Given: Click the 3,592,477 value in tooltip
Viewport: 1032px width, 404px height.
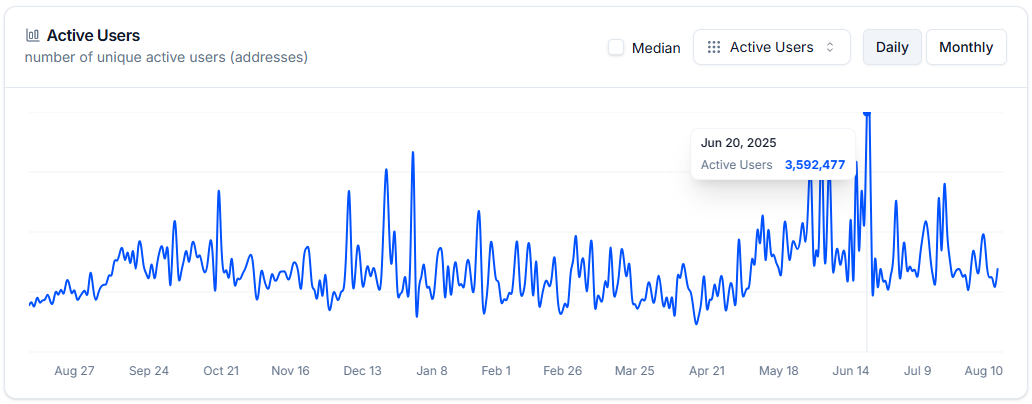Looking at the screenshot, I should [814, 165].
